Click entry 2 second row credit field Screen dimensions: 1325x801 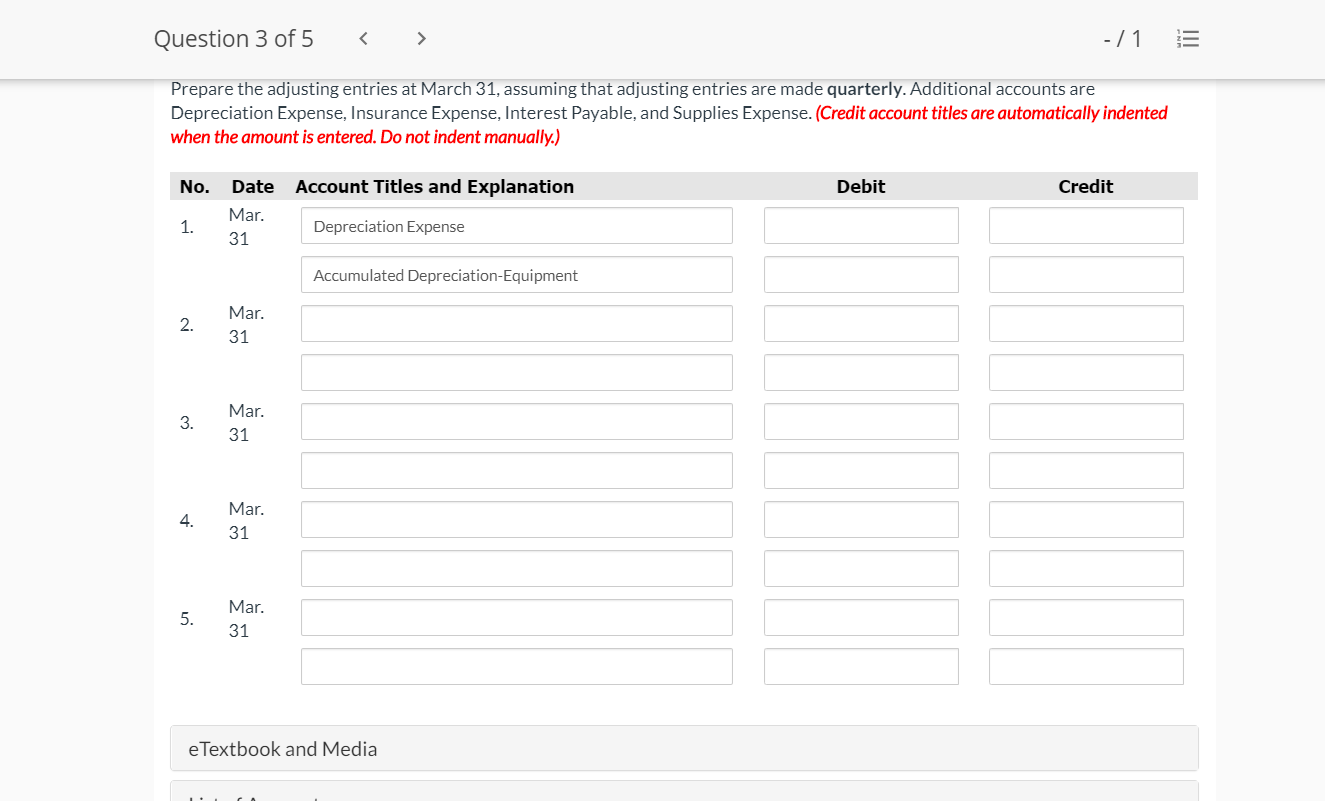pyautogui.click(x=1086, y=373)
